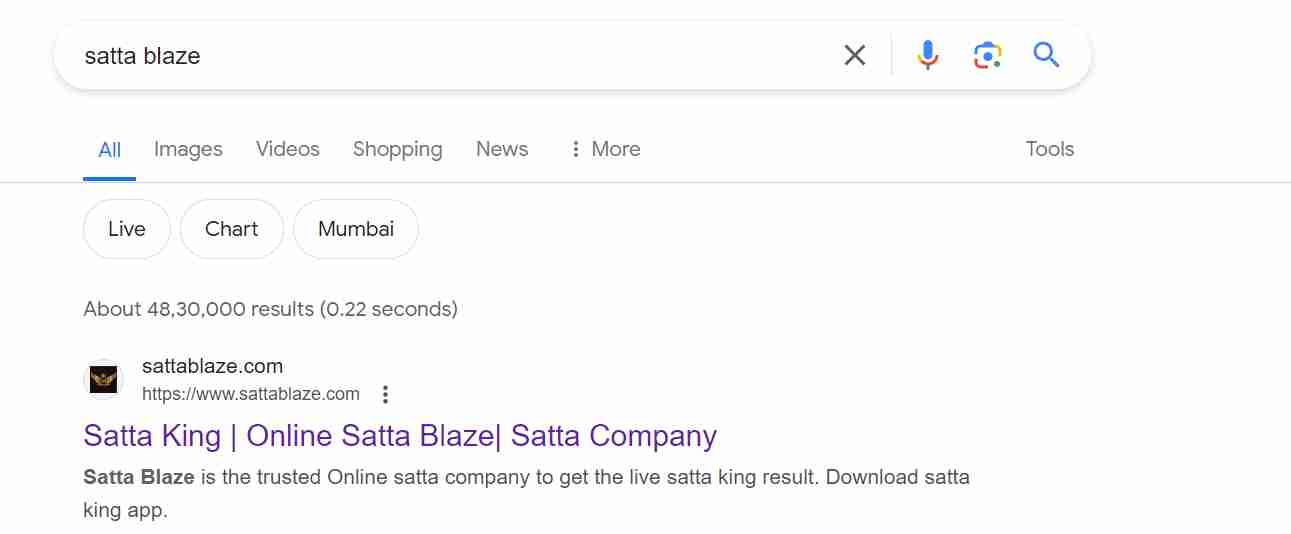The height and width of the screenshot is (534, 1291).
Task: Open search by image with the Lens icon
Action: [987, 55]
